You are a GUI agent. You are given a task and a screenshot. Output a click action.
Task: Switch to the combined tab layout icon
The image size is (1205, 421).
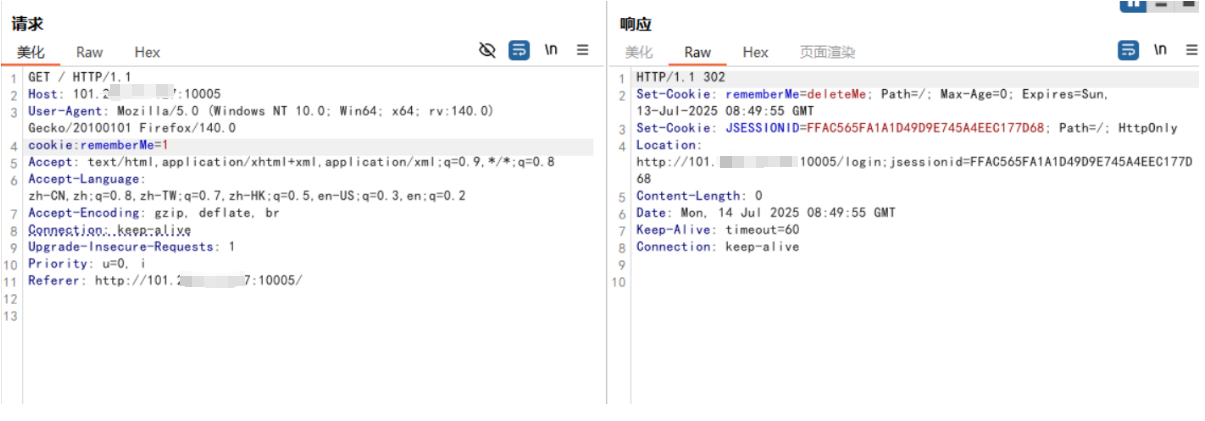(x=1188, y=4)
